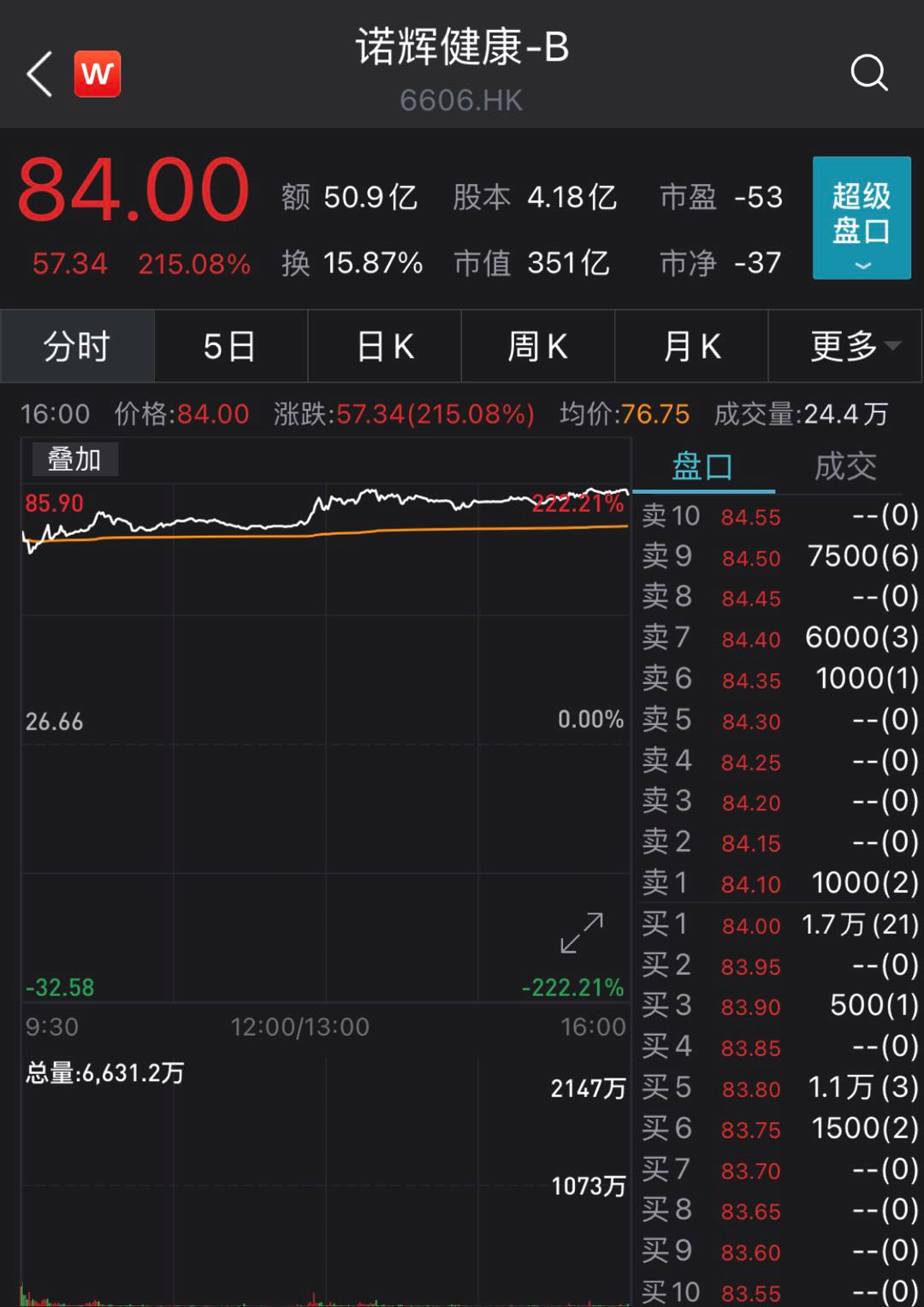Select the 分时 chart tab
This screenshot has height=1307, width=924.
click(x=77, y=347)
